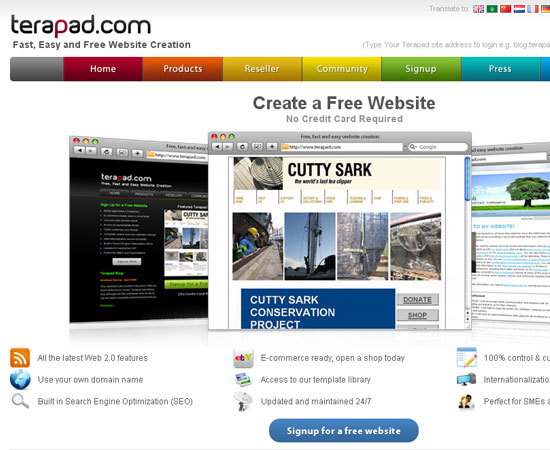Click the workers in hardhats photo

(x=257, y=246)
